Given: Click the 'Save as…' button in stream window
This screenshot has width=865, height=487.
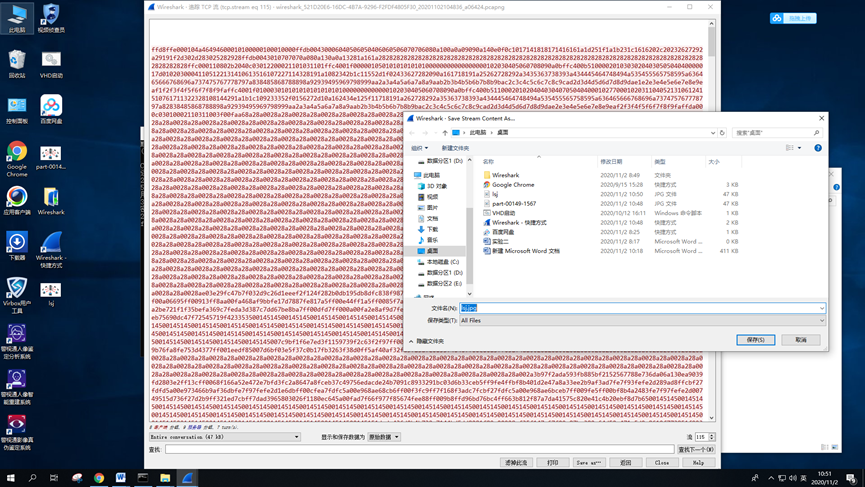Looking at the screenshot, I should pyautogui.click(x=589, y=463).
